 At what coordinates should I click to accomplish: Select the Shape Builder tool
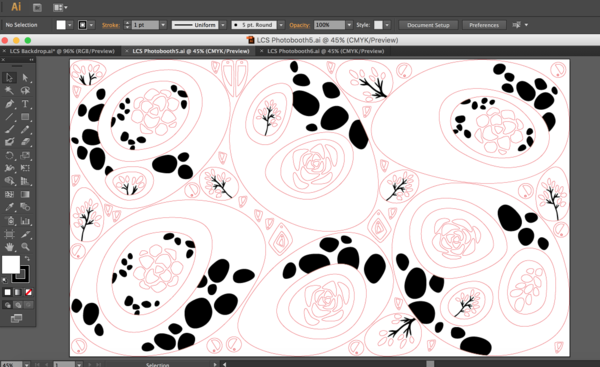click(x=9, y=181)
